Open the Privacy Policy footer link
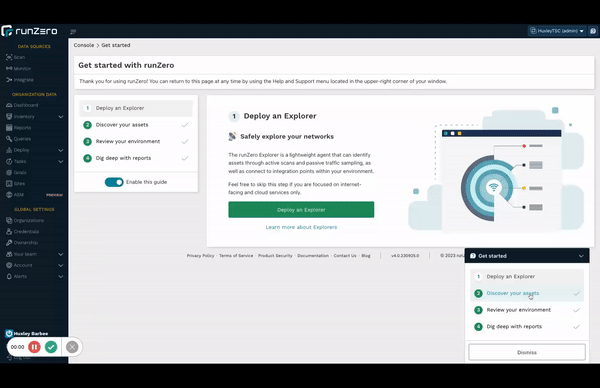 tap(200, 256)
